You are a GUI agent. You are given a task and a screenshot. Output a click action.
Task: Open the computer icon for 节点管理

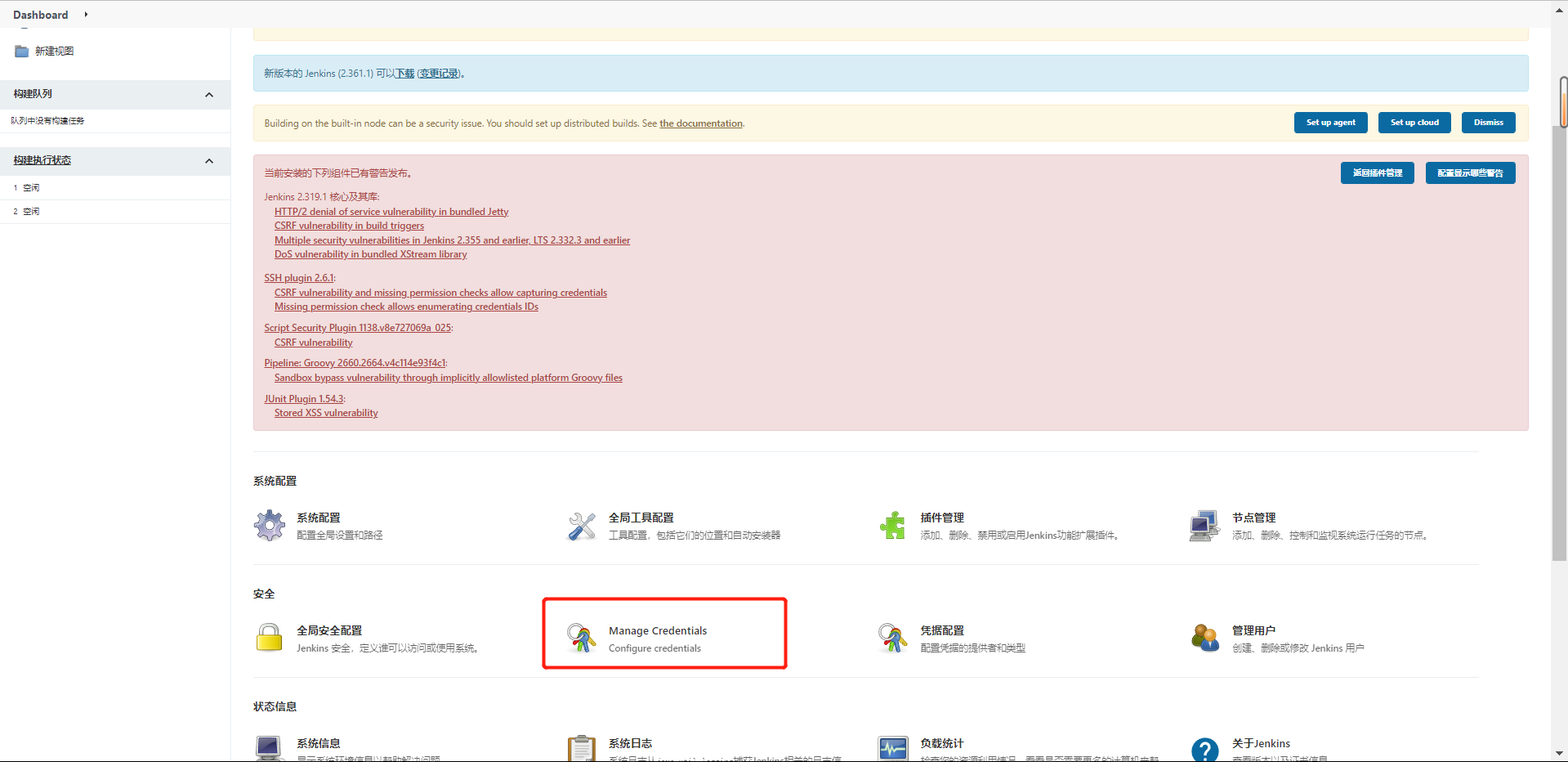coord(1204,526)
